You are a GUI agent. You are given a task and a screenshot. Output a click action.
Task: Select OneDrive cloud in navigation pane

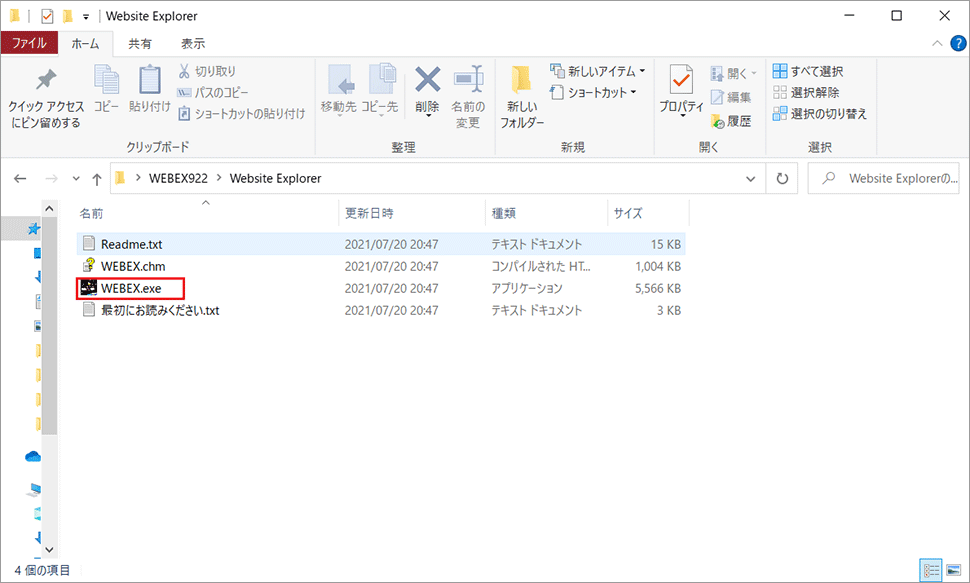pos(33,457)
